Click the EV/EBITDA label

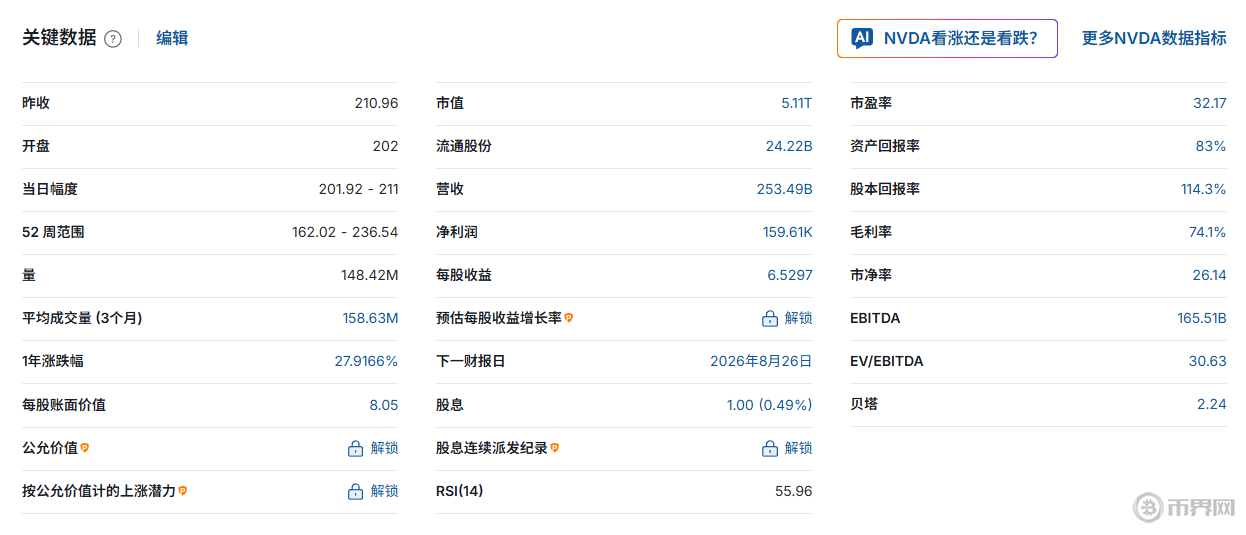point(886,361)
